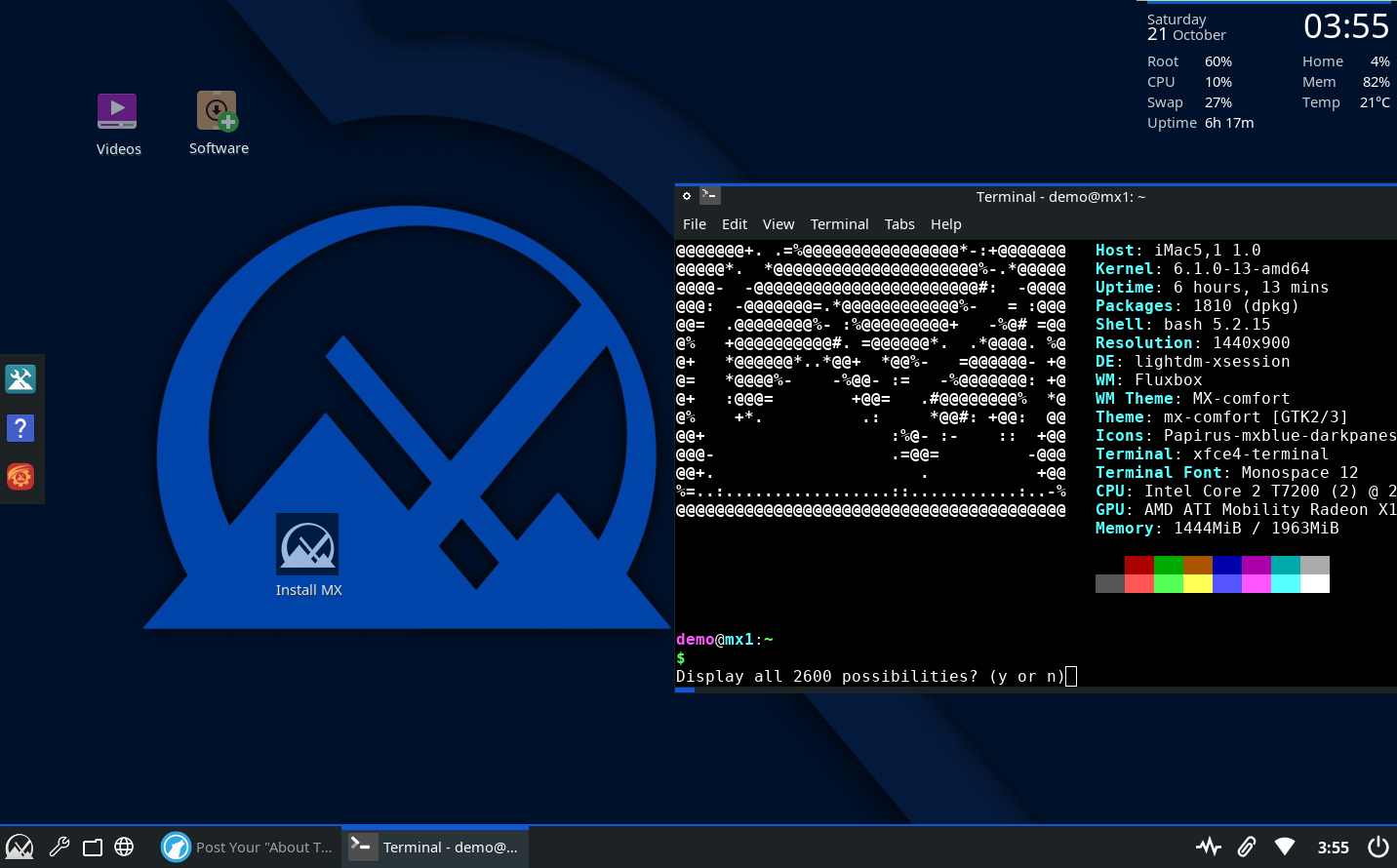Click the "Icons: Papirus-mxblue-darkpanes" line
The image size is (1397, 868).
(x=1246, y=436)
